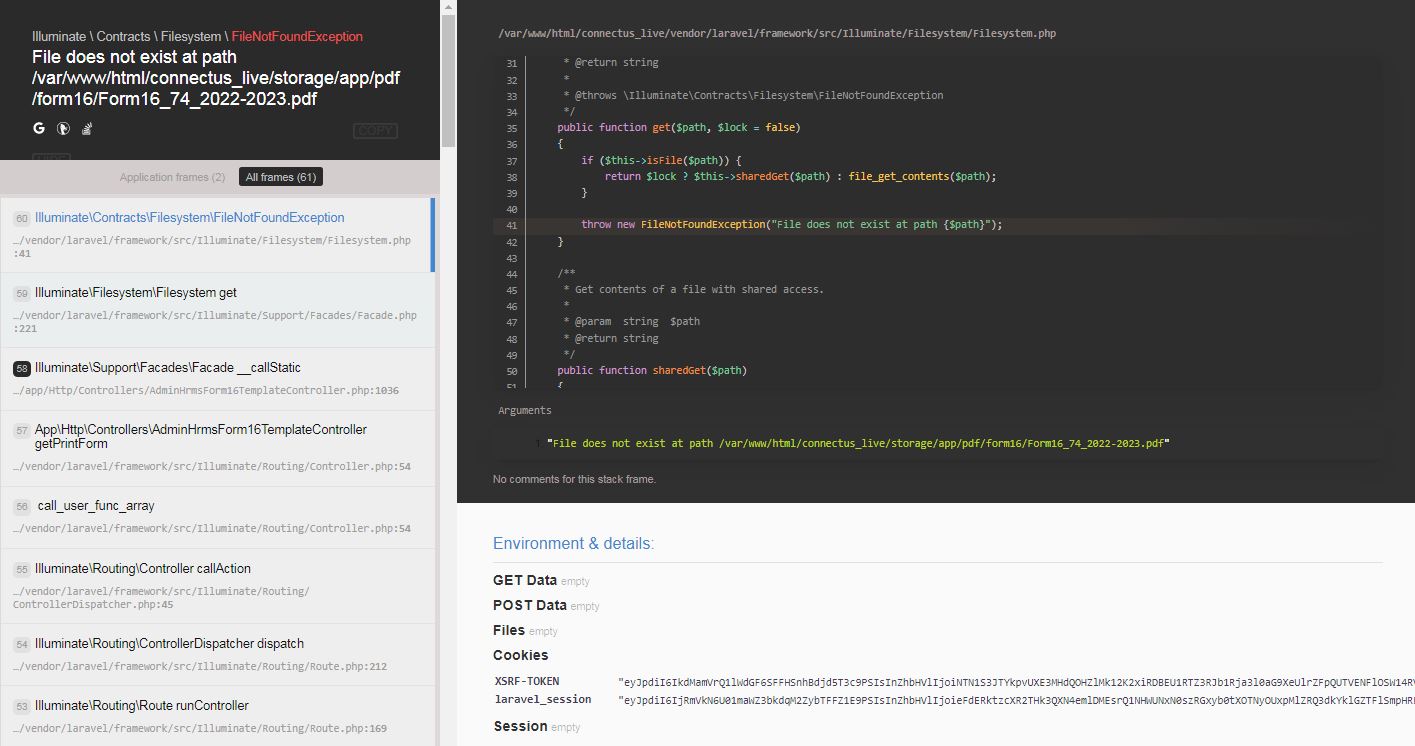The height and width of the screenshot is (746, 1415).
Task: Open frame 58 Facade __callStatic
Action: click(216, 379)
